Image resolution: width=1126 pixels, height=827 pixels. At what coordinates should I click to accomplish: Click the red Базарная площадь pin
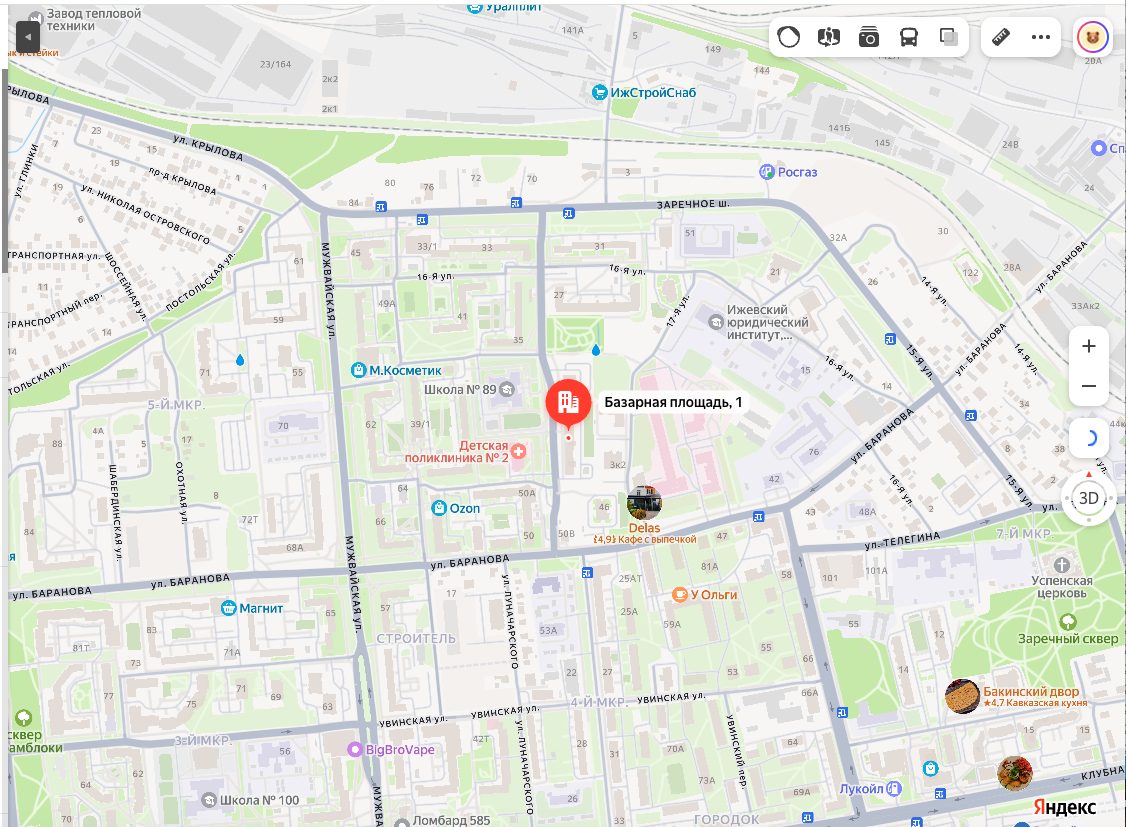(x=568, y=404)
